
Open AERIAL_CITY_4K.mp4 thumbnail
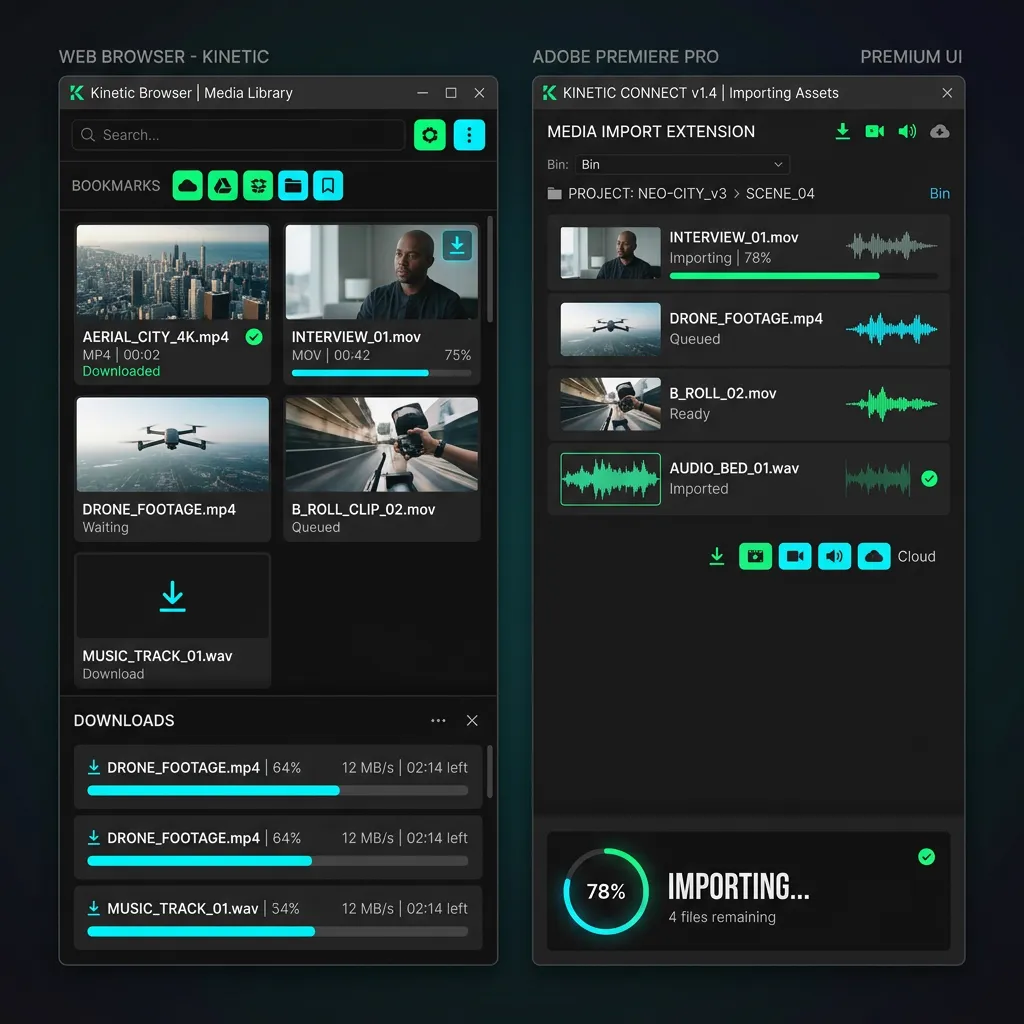tap(172, 272)
